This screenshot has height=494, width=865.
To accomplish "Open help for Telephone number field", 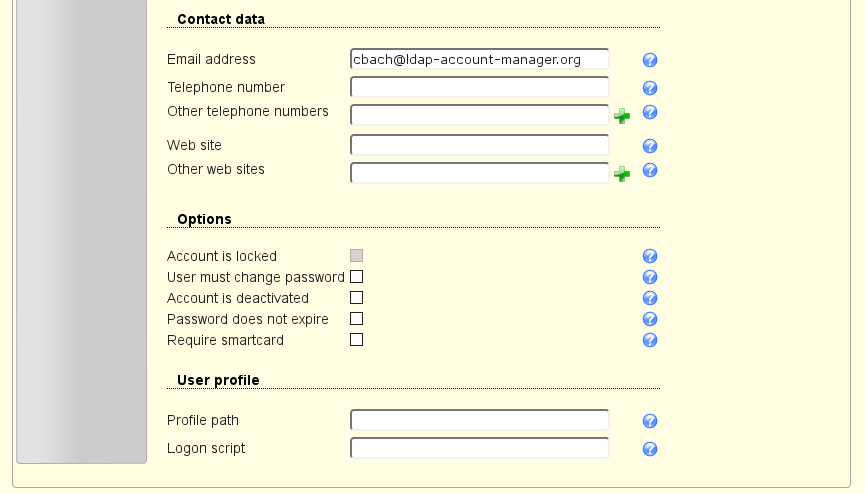I will [650, 88].
